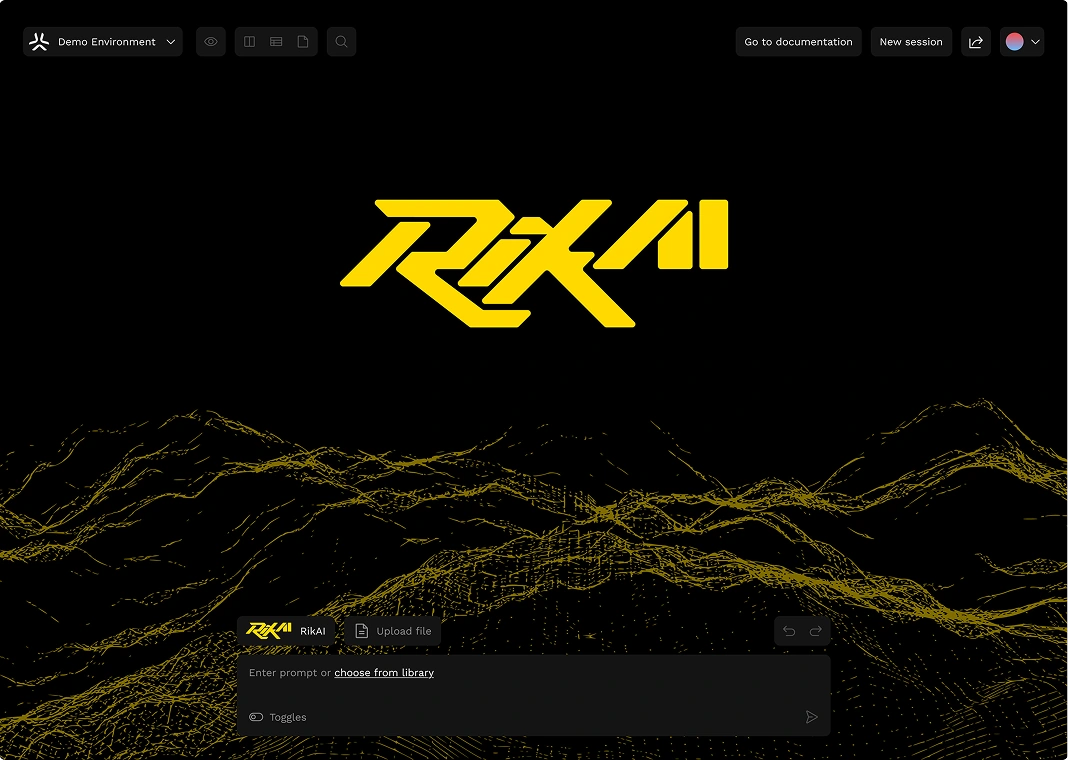Send the prompt with arrow icon
This screenshot has width=1068, height=760.
point(811,717)
